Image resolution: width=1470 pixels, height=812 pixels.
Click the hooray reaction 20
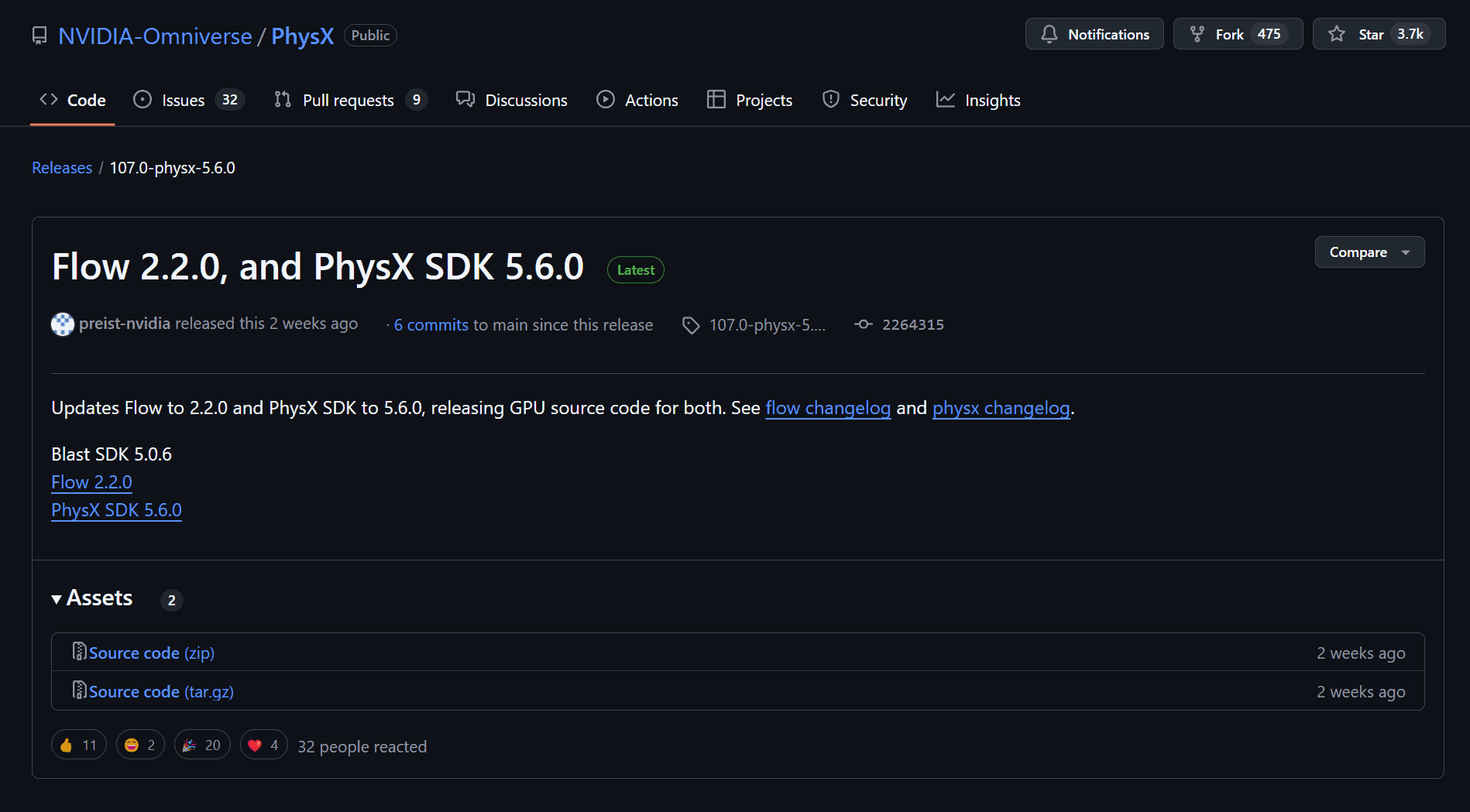202,745
